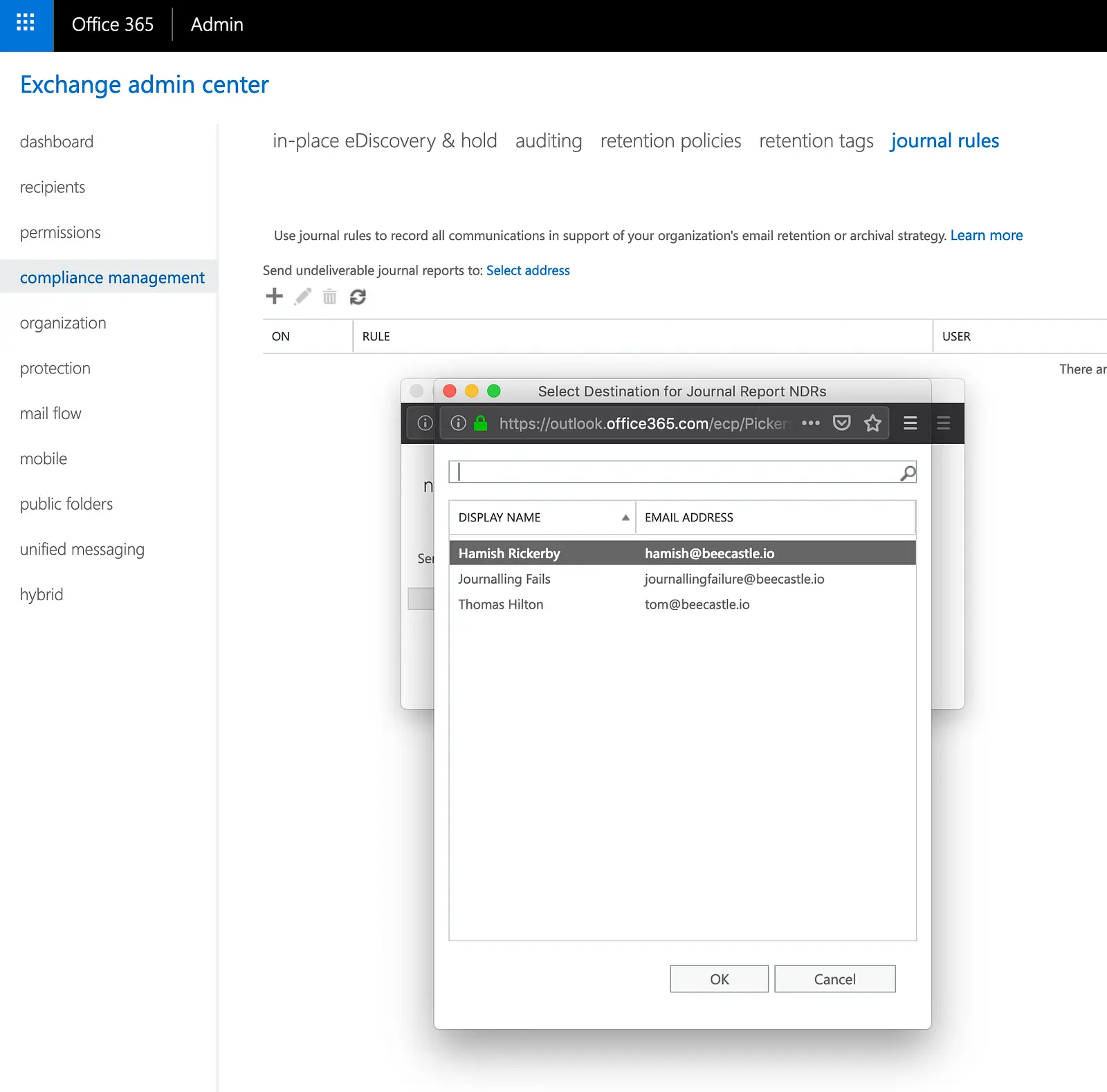The width and height of the screenshot is (1107, 1092).
Task: Click the USER column header
Action: point(1020,336)
